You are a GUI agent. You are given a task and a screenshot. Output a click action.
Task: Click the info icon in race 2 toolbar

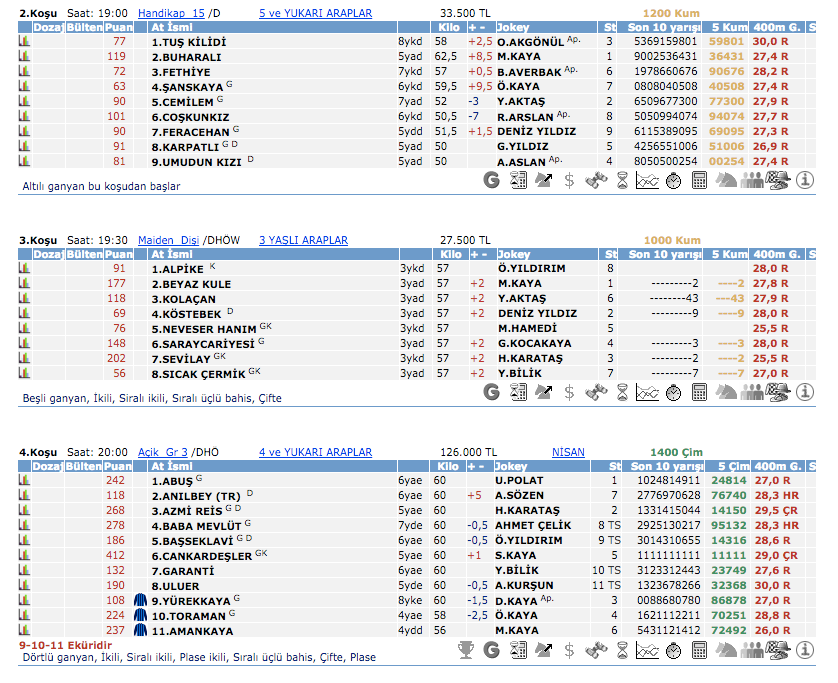(x=805, y=180)
